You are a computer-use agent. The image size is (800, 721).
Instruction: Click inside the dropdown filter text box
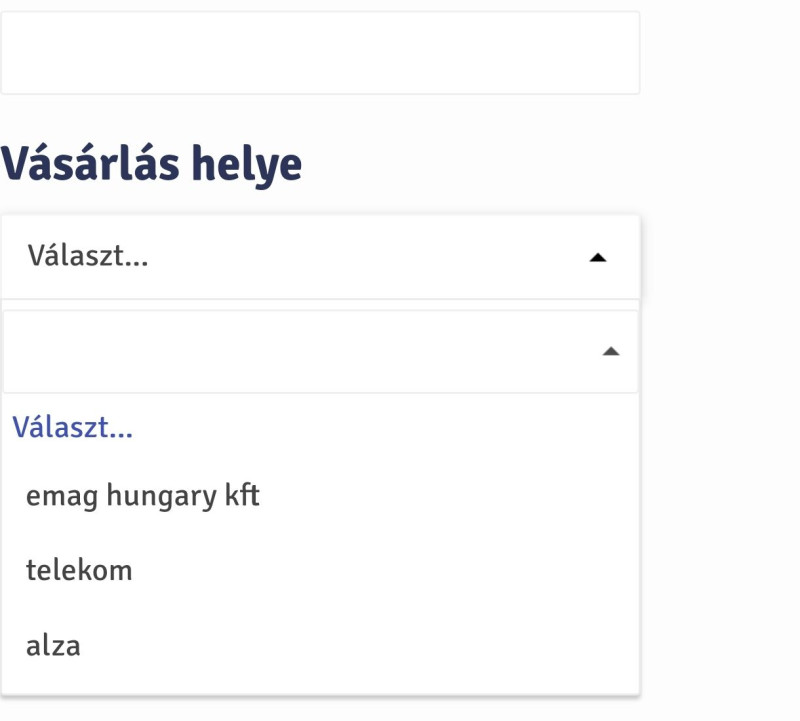coord(300,352)
